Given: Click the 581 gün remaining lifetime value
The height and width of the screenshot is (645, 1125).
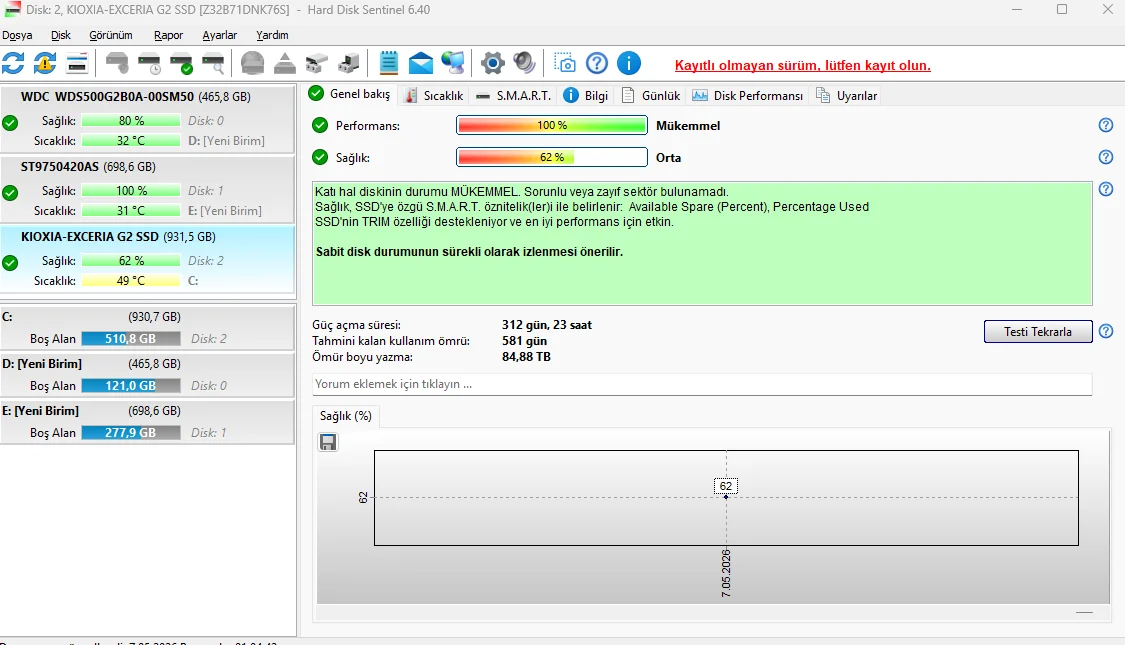Looking at the screenshot, I should pyautogui.click(x=524, y=341).
